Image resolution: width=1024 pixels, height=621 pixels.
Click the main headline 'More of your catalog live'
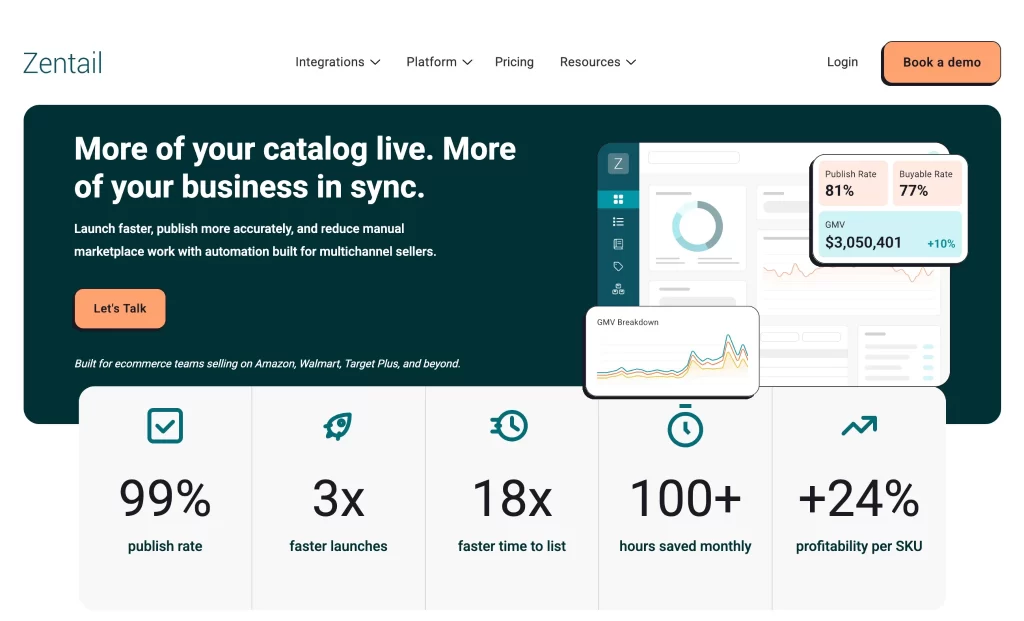pos(295,168)
